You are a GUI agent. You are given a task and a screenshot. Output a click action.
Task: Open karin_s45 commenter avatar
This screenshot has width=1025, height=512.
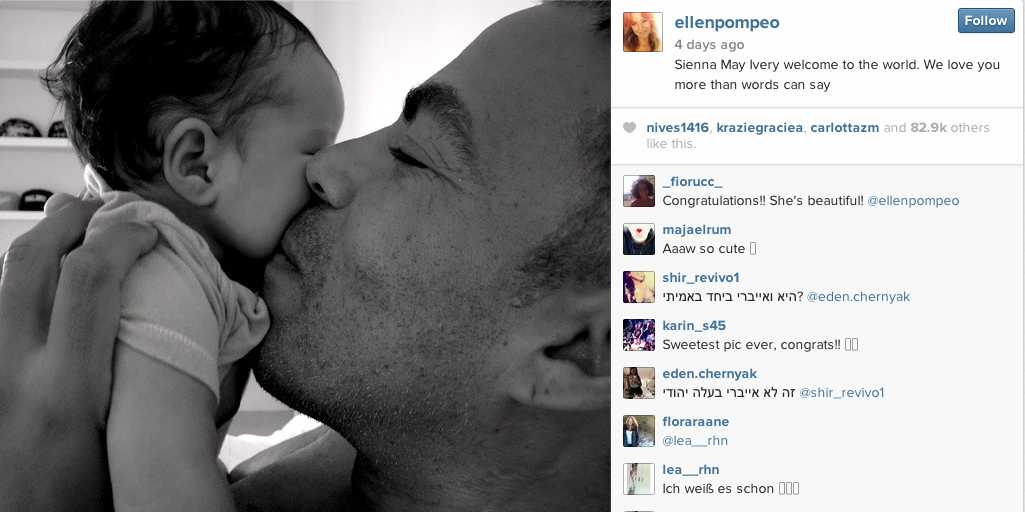tap(639, 335)
